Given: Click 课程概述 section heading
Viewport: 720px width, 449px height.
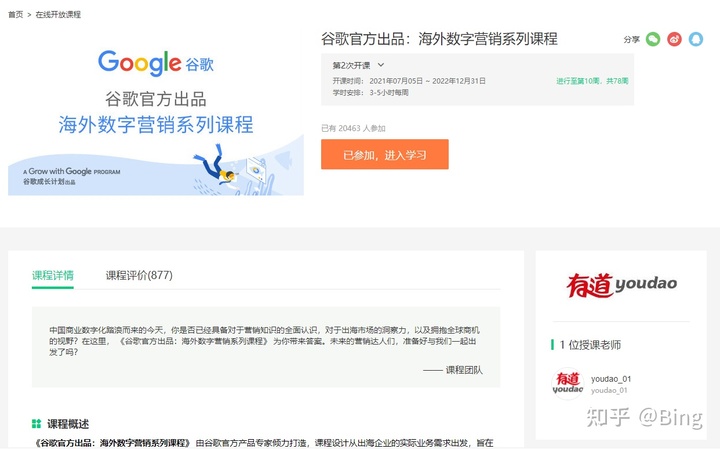Looking at the screenshot, I should 68,424.
